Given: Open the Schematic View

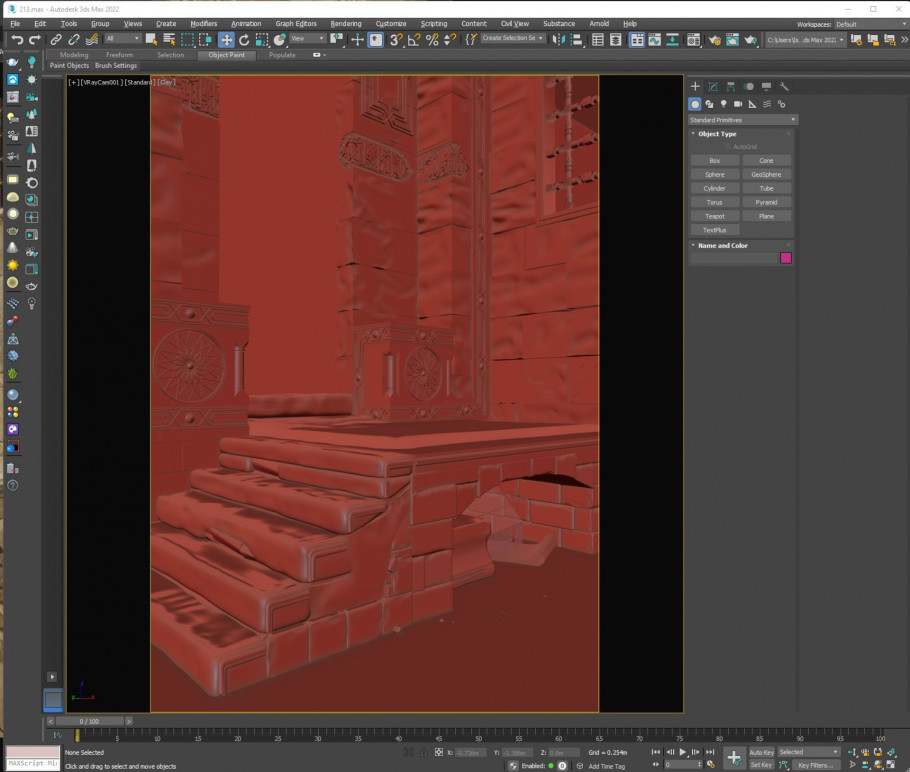Looking at the screenshot, I should pos(673,39).
